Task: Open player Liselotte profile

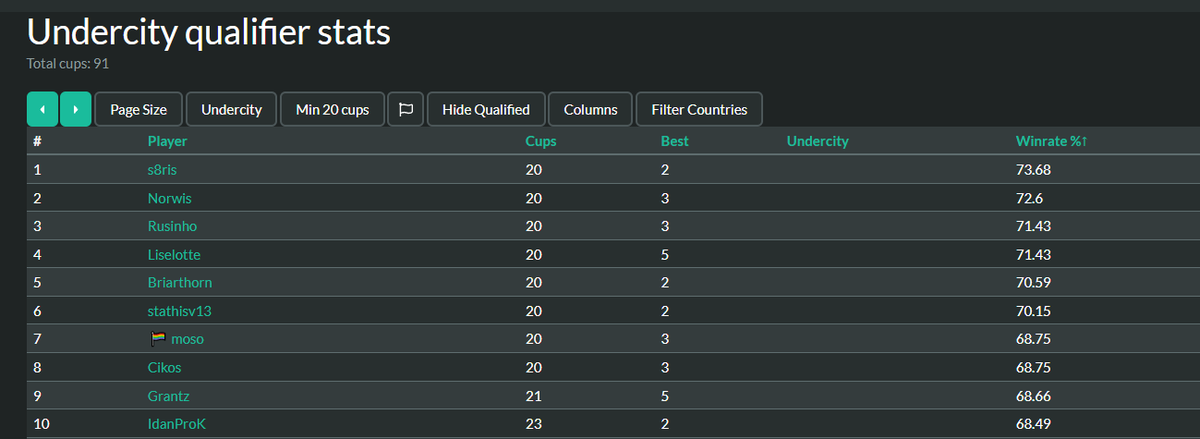Action: [174, 254]
